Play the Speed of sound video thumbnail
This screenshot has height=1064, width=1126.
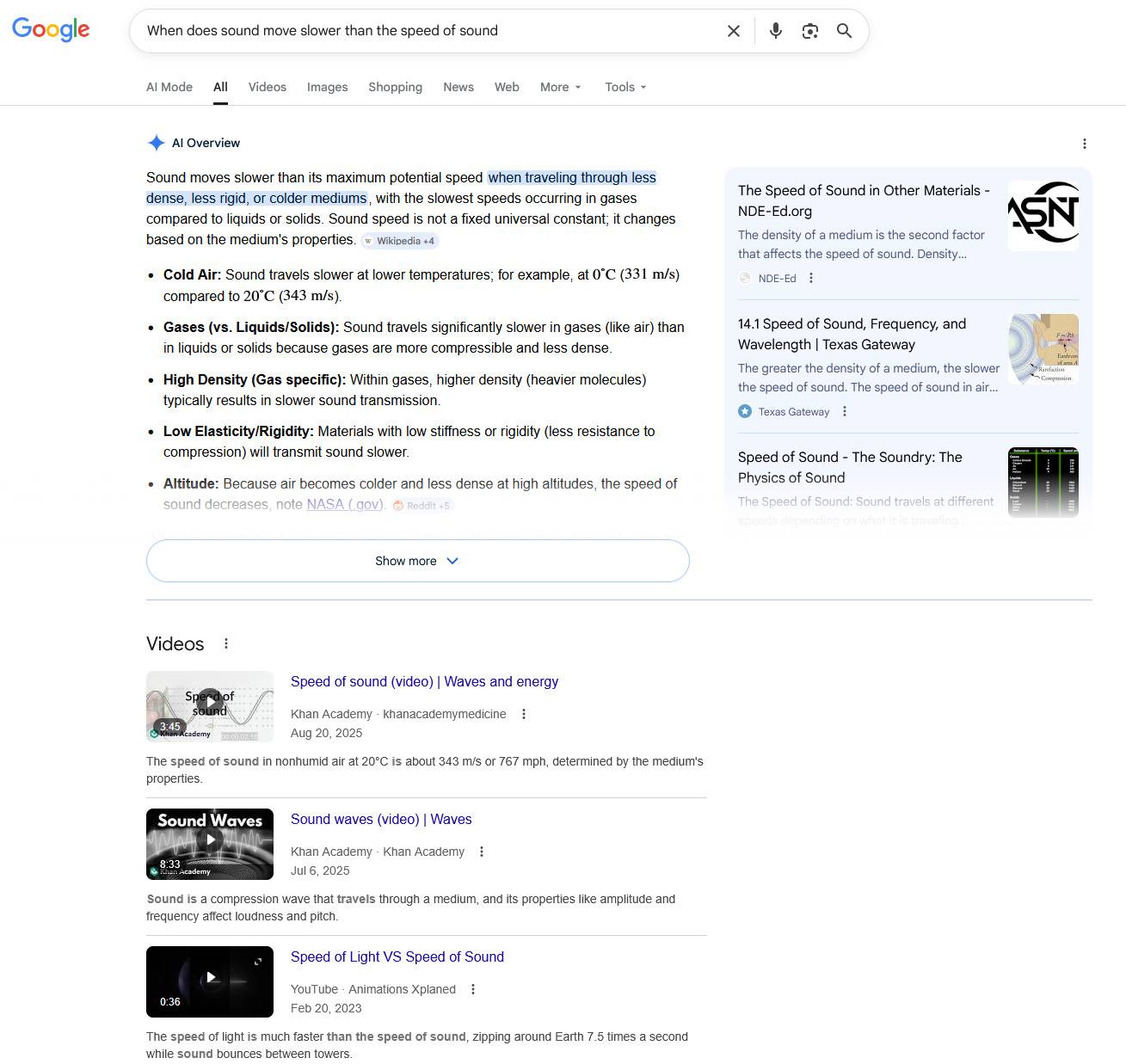point(210,706)
